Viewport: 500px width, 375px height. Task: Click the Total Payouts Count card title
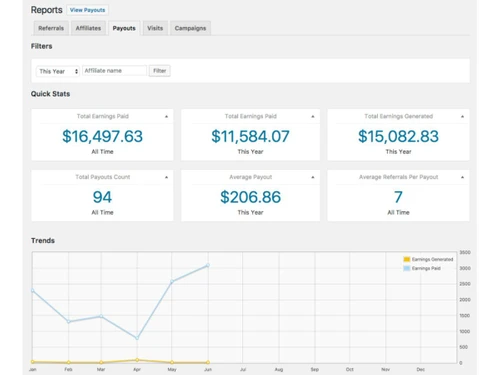103,177
